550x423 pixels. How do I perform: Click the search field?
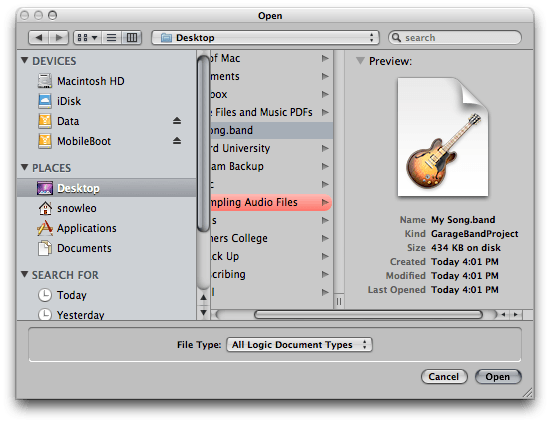pos(455,38)
